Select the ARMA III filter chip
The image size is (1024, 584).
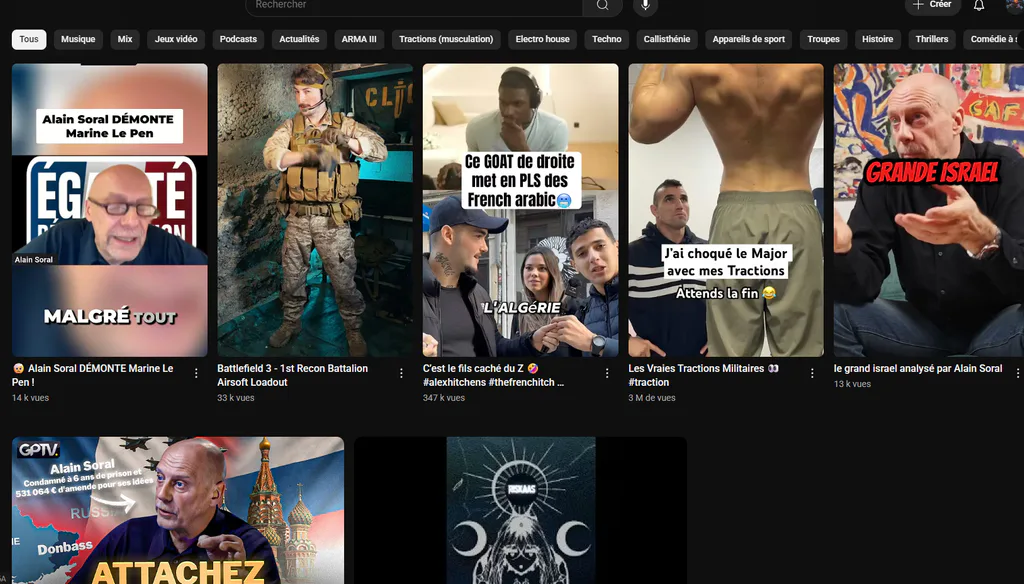(359, 39)
